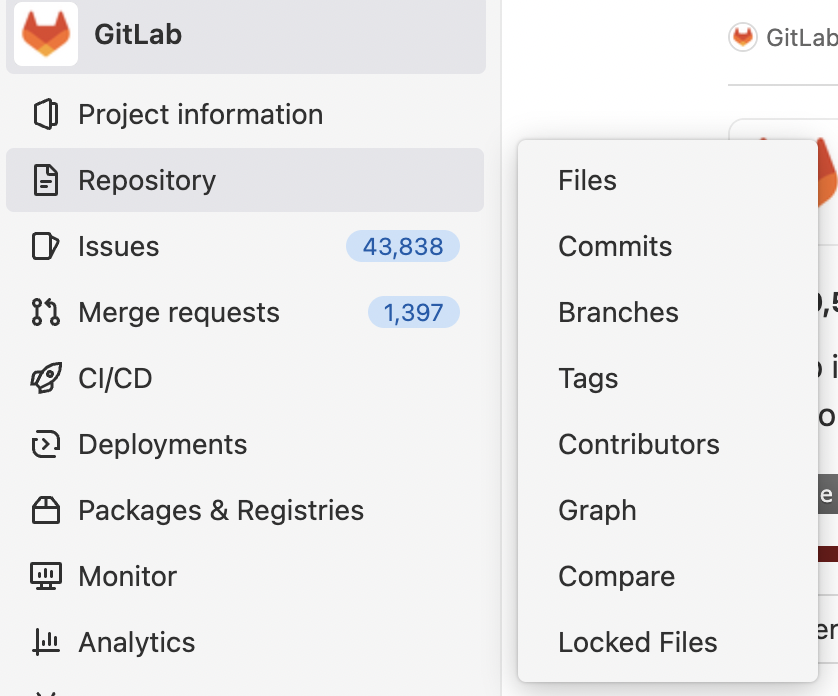Click the Deployments icon
Image resolution: width=838 pixels, height=696 pixels.
point(46,444)
